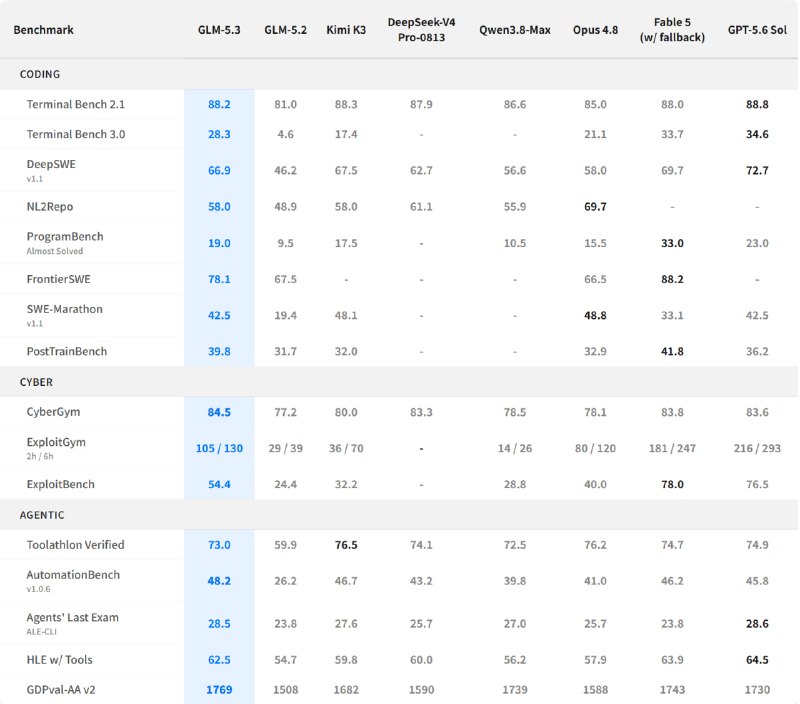Select the bold 48.8 SWE-Marathon score
The width and height of the screenshot is (800, 704).
pyautogui.click(x=595, y=315)
